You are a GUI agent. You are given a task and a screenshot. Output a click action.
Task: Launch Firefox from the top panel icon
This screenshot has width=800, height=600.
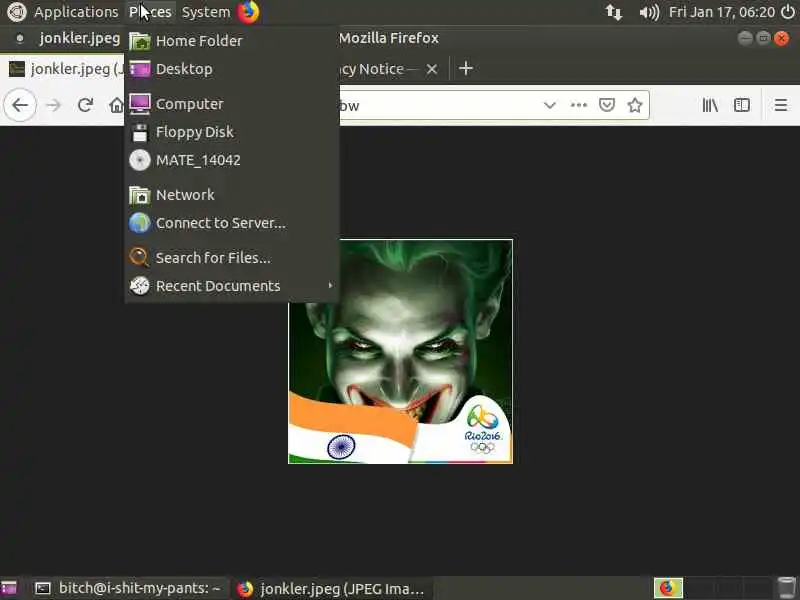click(x=248, y=12)
